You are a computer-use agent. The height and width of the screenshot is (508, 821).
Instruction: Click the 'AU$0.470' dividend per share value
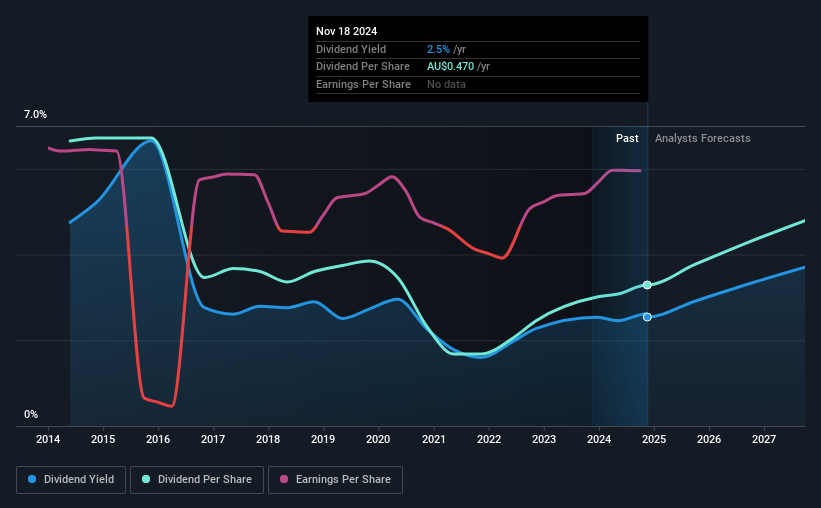450,67
